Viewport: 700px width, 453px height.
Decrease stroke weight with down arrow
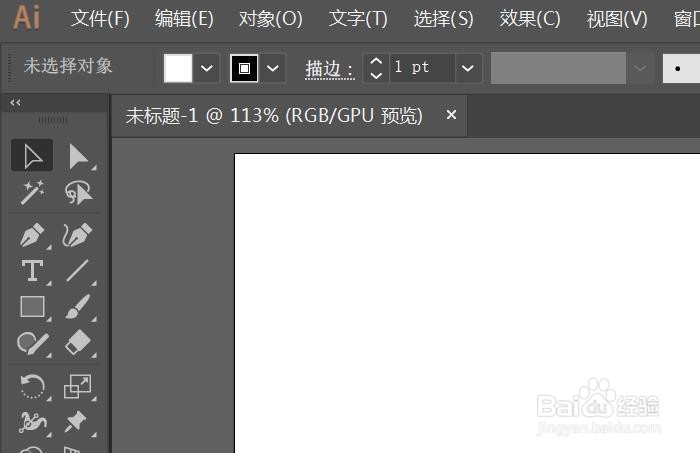(x=376, y=75)
